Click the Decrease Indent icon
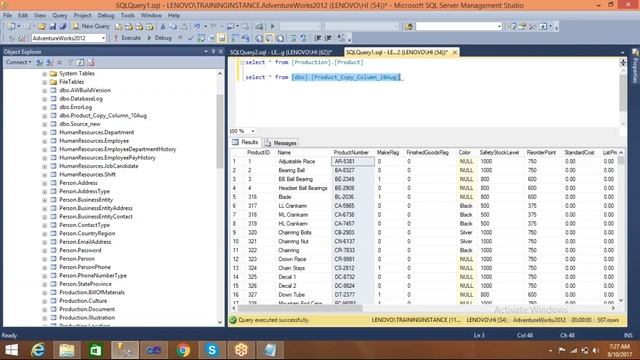 pyautogui.click(x=318, y=38)
